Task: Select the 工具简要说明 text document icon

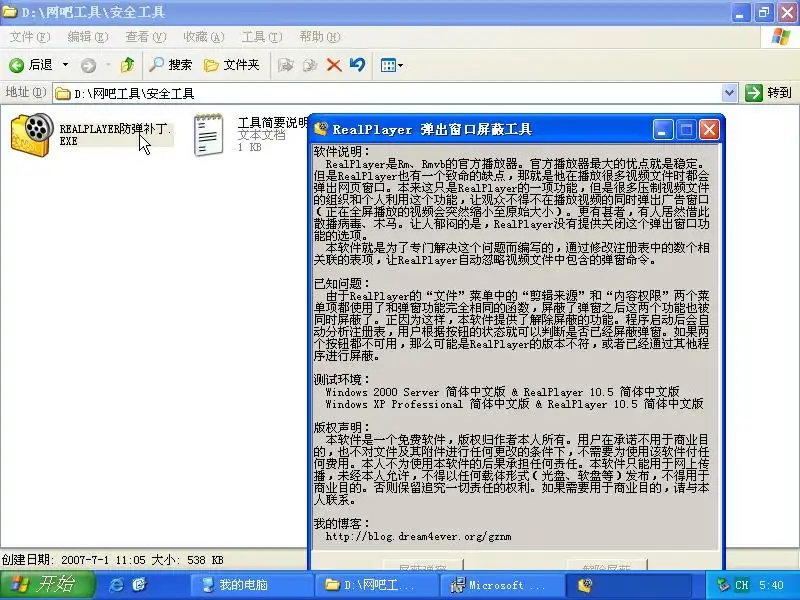Action: point(209,135)
